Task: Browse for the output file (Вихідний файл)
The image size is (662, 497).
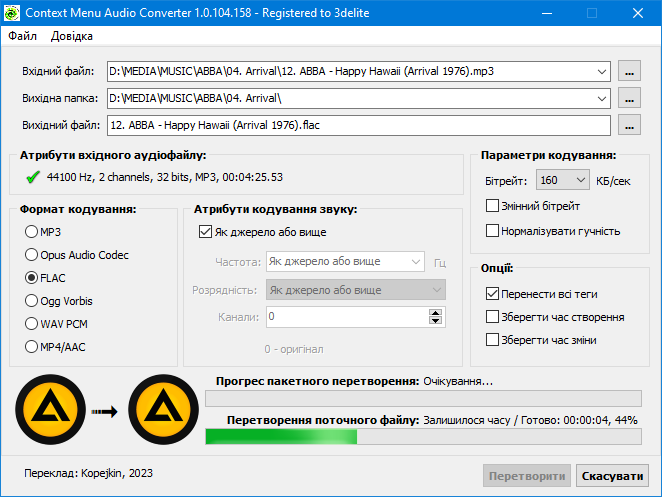Action: pyautogui.click(x=629, y=125)
